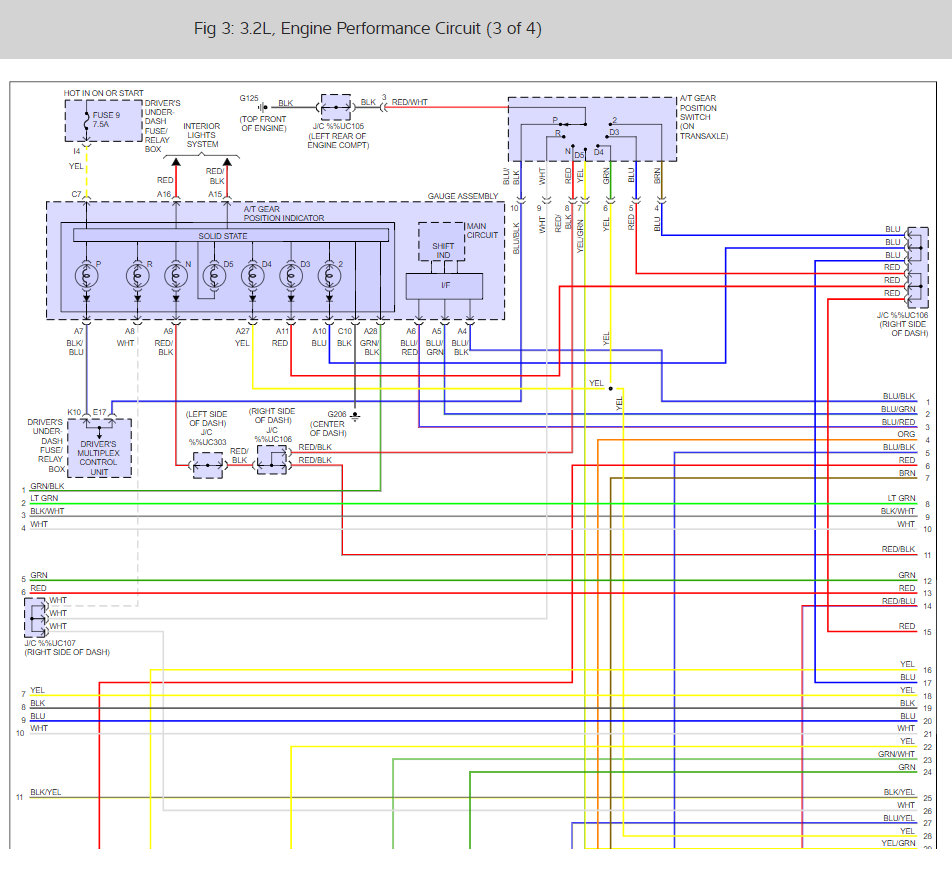This screenshot has height=871, width=952.
Task: Click the Gauge Assembly label
Action: tap(463, 196)
